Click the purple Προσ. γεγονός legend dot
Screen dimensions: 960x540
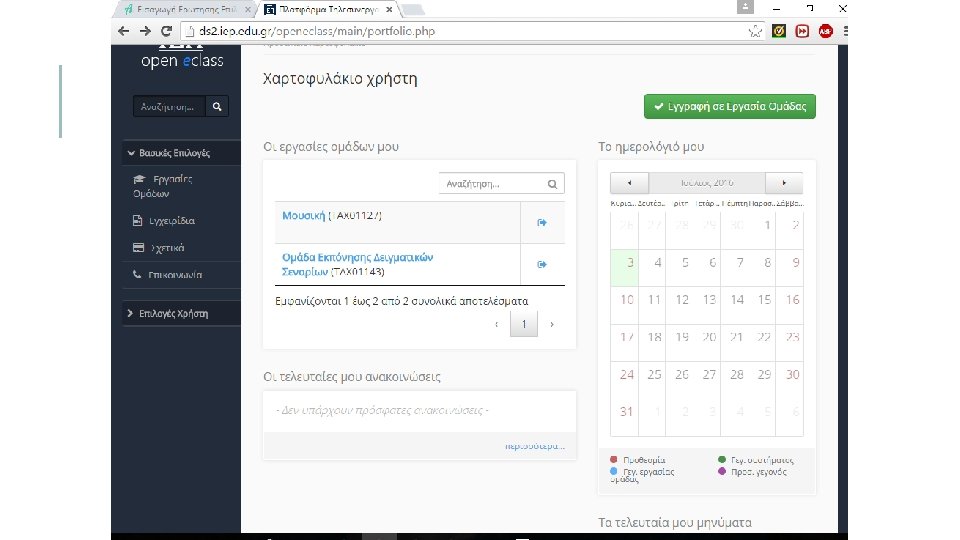[722, 471]
